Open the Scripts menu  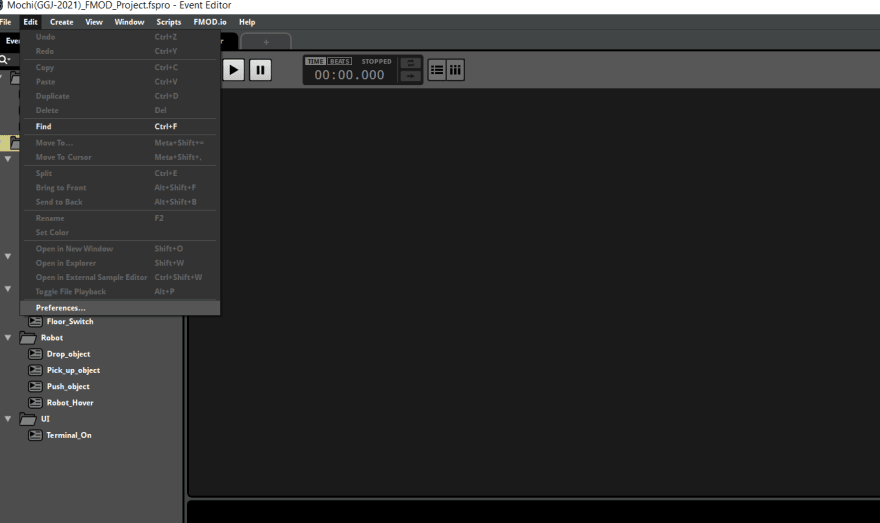tap(168, 22)
